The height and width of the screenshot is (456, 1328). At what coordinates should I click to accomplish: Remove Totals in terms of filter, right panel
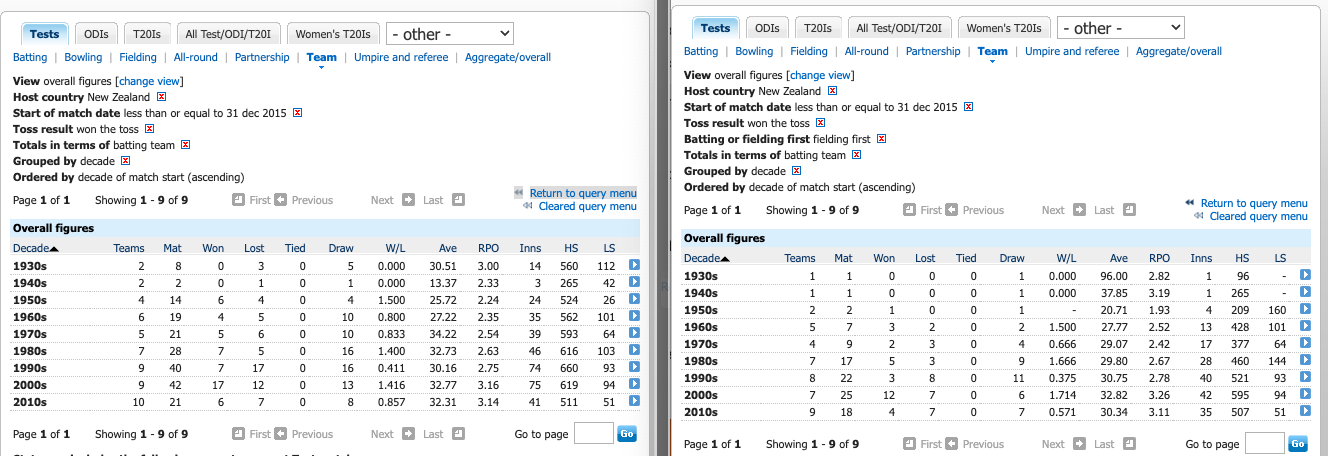coord(856,155)
